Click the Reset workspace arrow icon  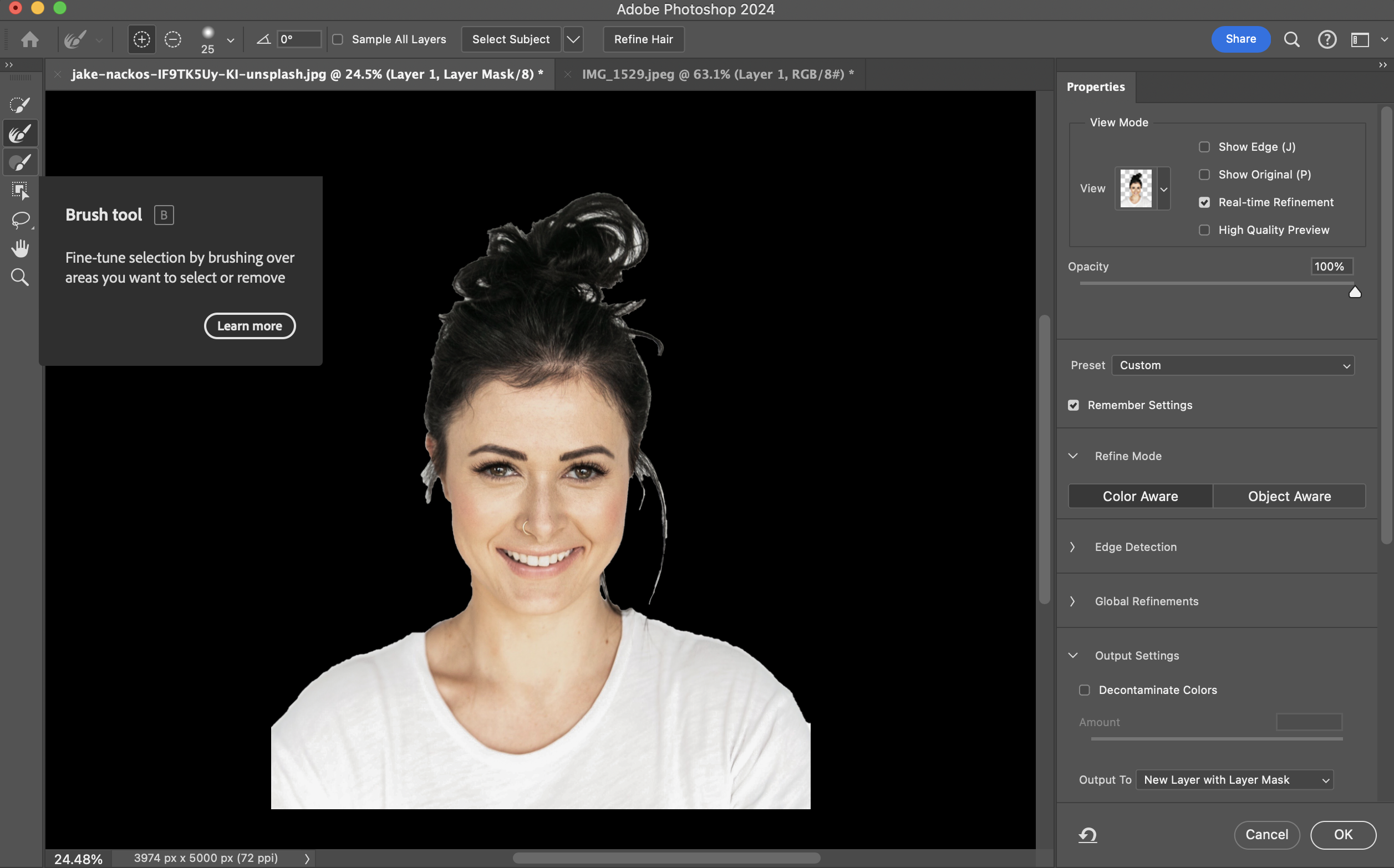[x=1087, y=835]
